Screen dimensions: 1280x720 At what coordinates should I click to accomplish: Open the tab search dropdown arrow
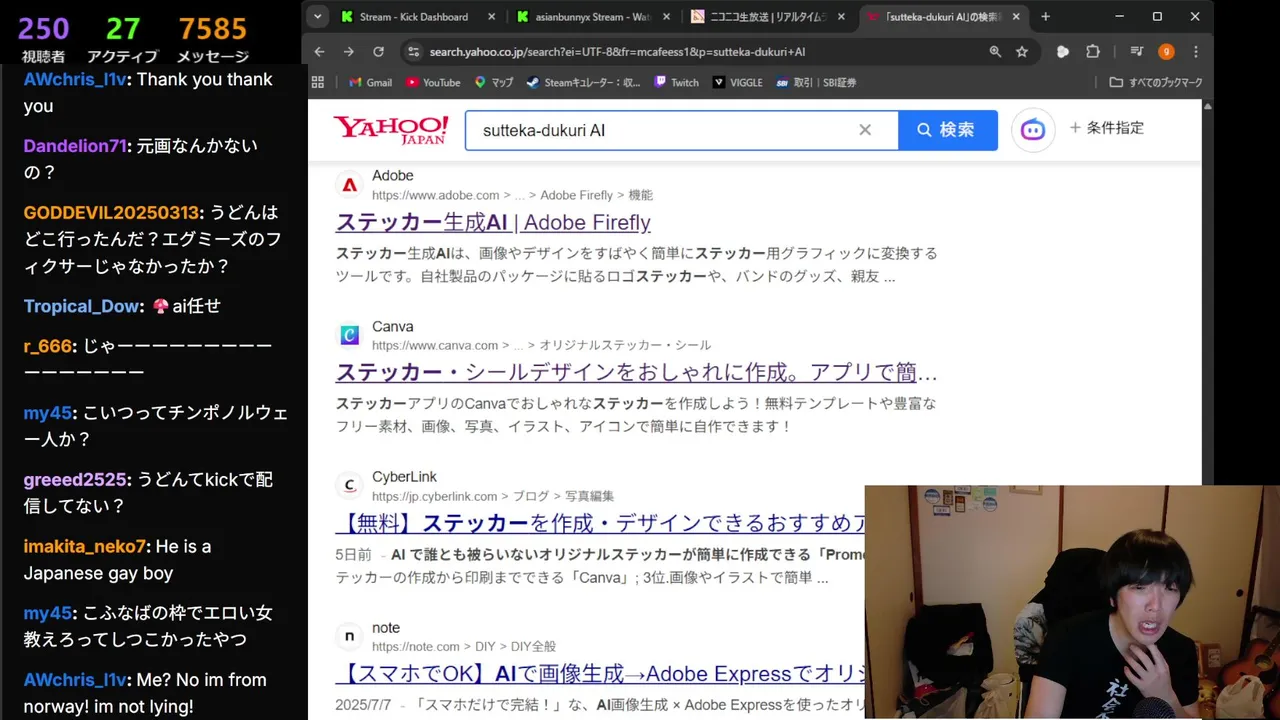[x=318, y=16]
